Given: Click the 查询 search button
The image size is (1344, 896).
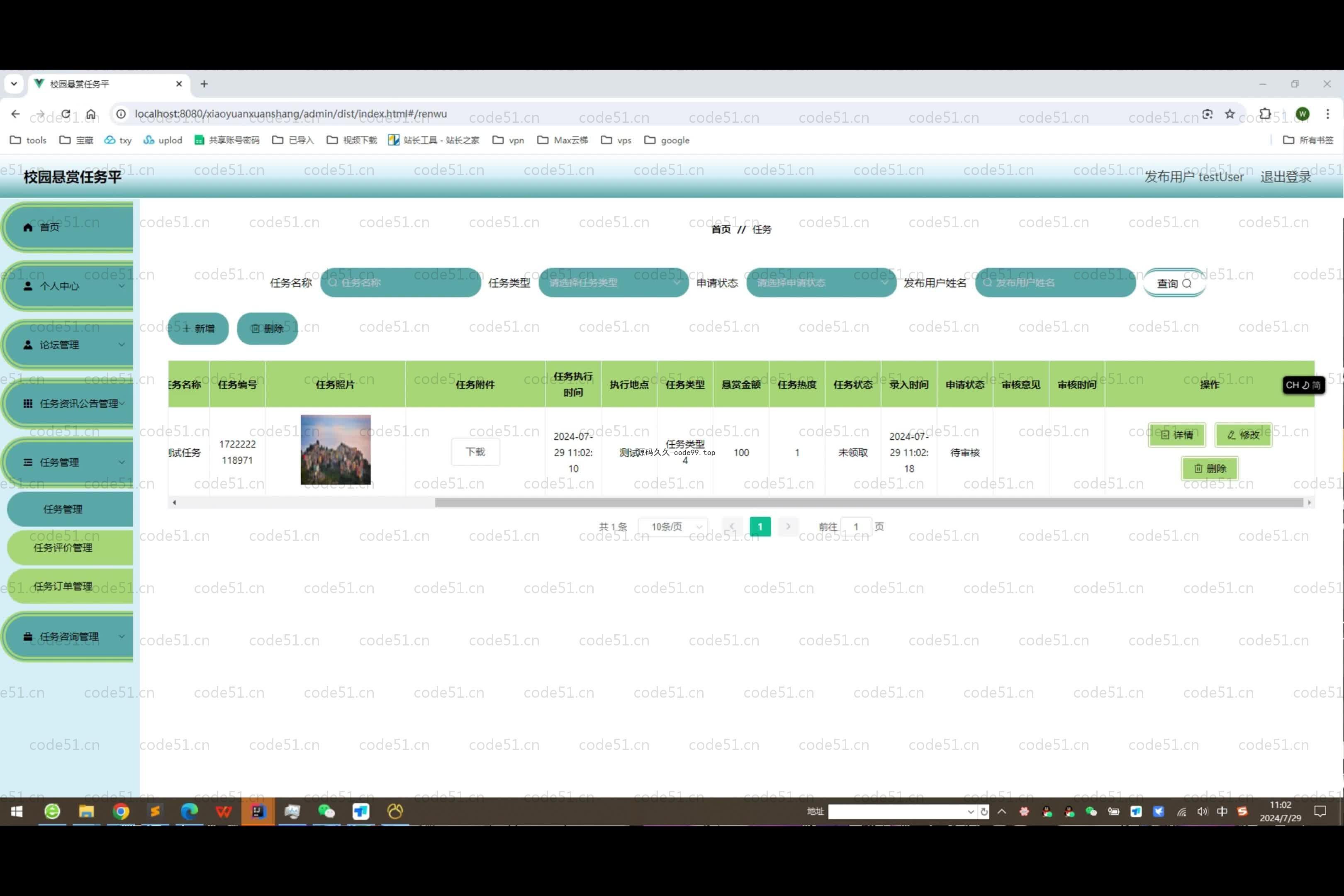Looking at the screenshot, I should coord(1174,283).
